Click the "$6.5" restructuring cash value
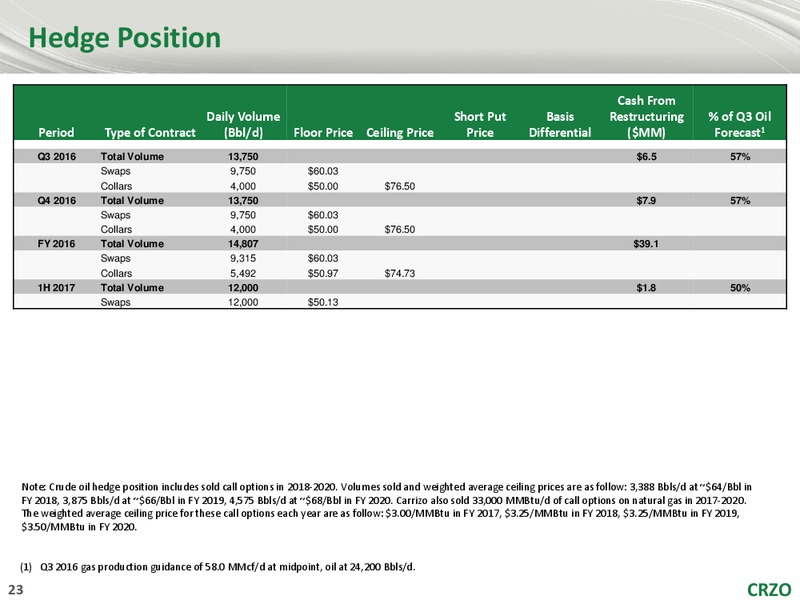Image resolution: width=800 pixels, height=600 pixels. (646, 157)
